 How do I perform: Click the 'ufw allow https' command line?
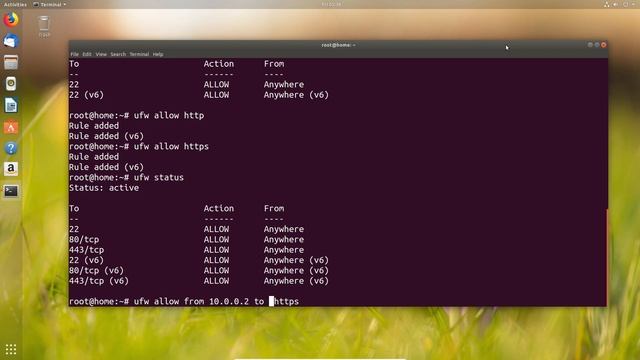[139, 147]
